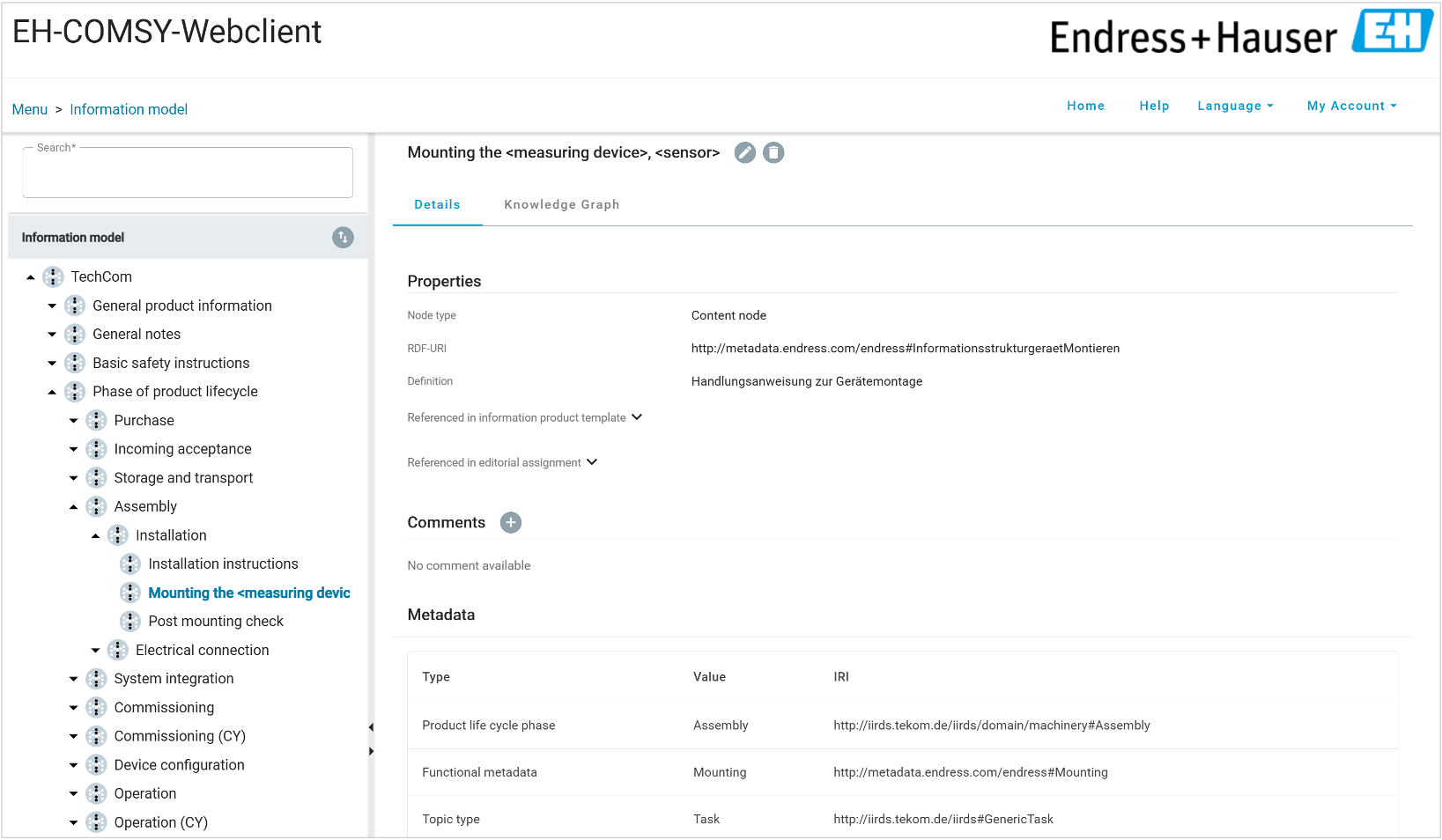This screenshot has height=840, width=1442.
Task: Click the left arrow to collapse sidebar
Action: tap(371, 727)
